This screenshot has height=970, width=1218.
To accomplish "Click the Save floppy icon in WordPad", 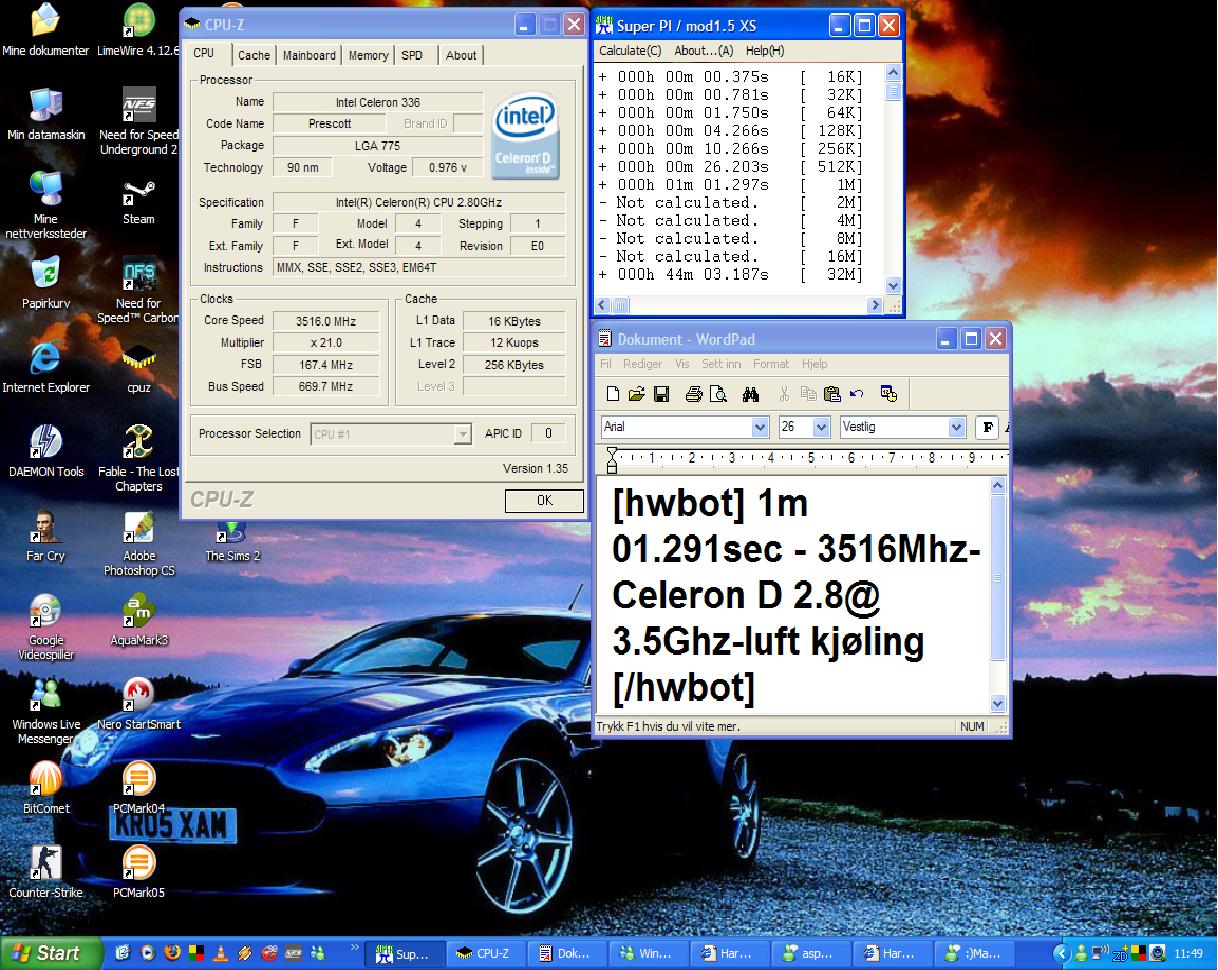I will click(x=661, y=394).
